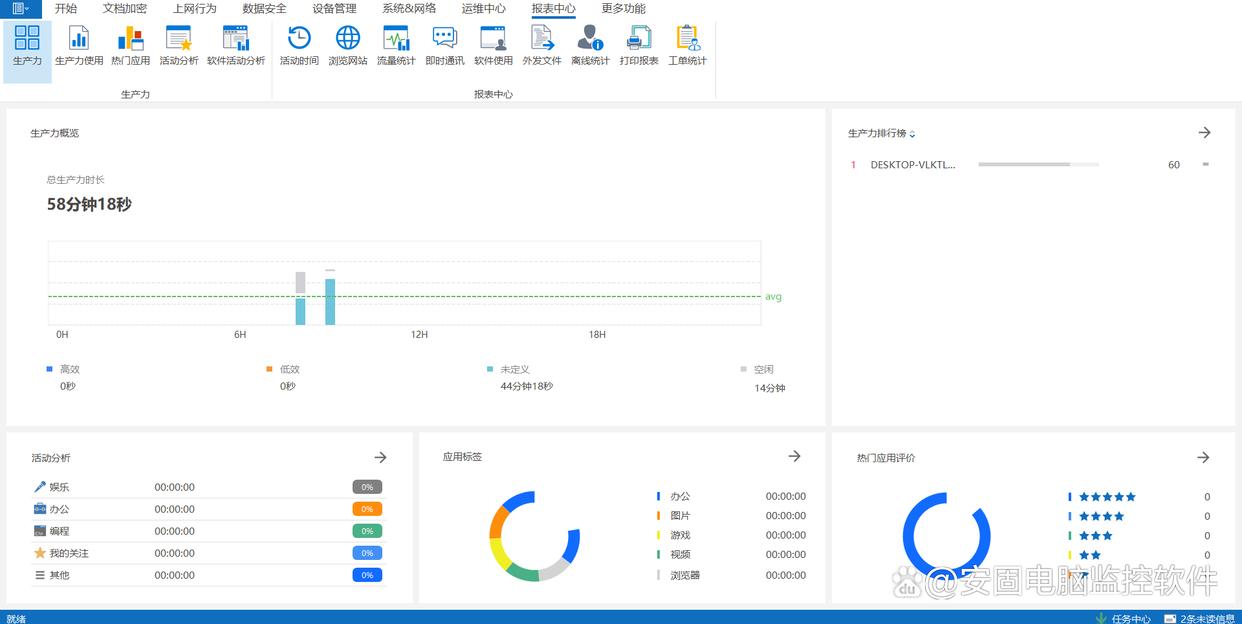Select the 热门应用 ribbon icon
This screenshot has height=624, width=1242.
point(130,46)
